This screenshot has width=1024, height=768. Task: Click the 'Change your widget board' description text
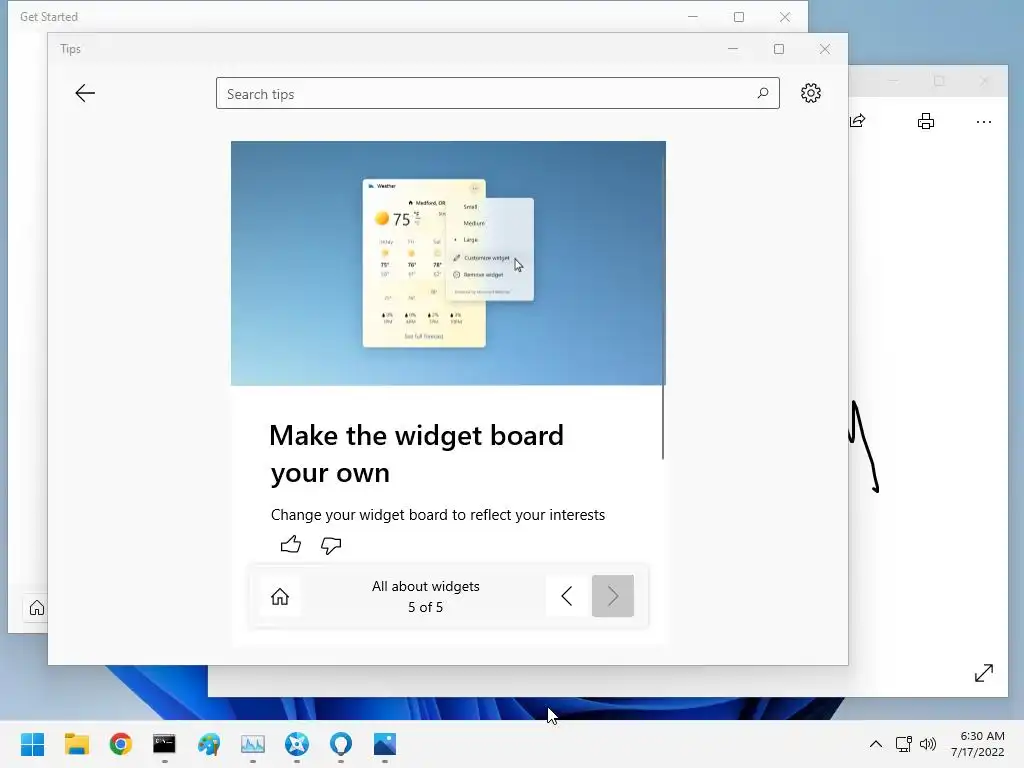coord(438,515)
